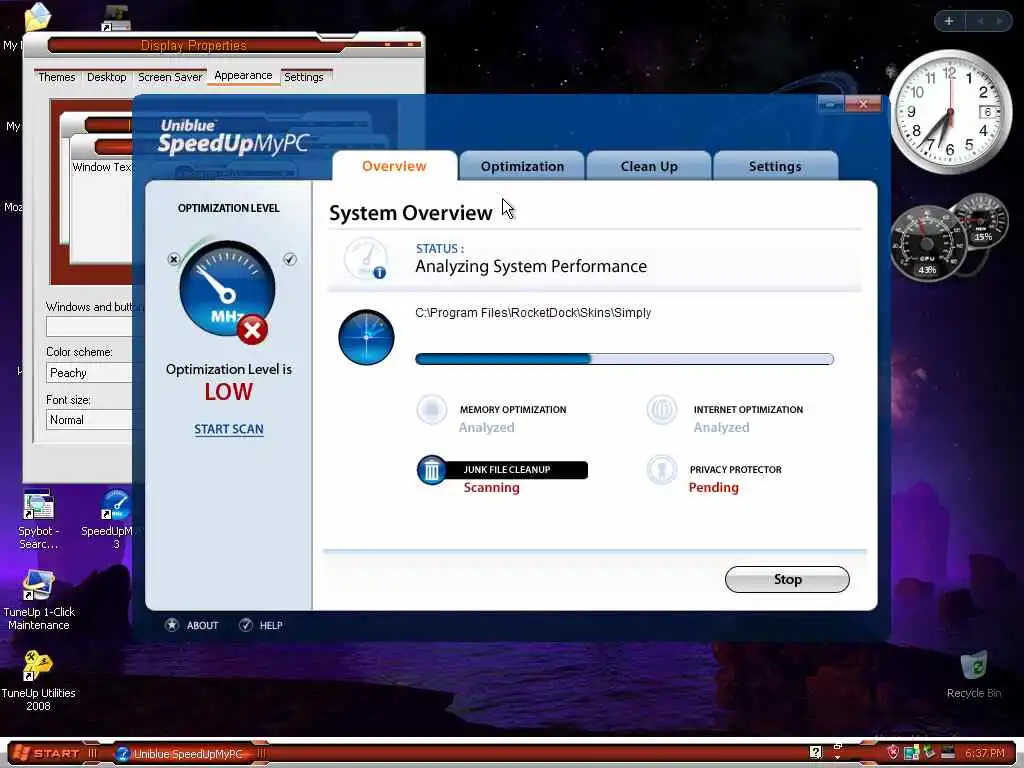Click the red Scanning status text
The width and height of the screenshot is (1024, 768).
492,487
